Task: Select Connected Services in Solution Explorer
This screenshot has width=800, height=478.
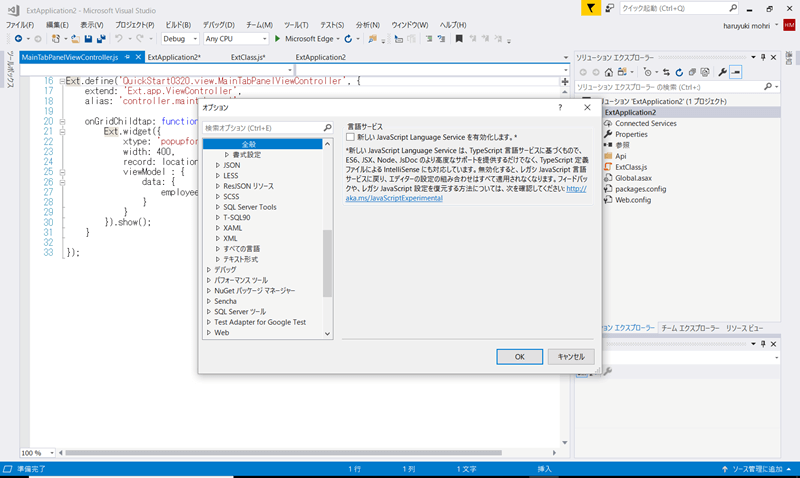Action: coord(645,123)
